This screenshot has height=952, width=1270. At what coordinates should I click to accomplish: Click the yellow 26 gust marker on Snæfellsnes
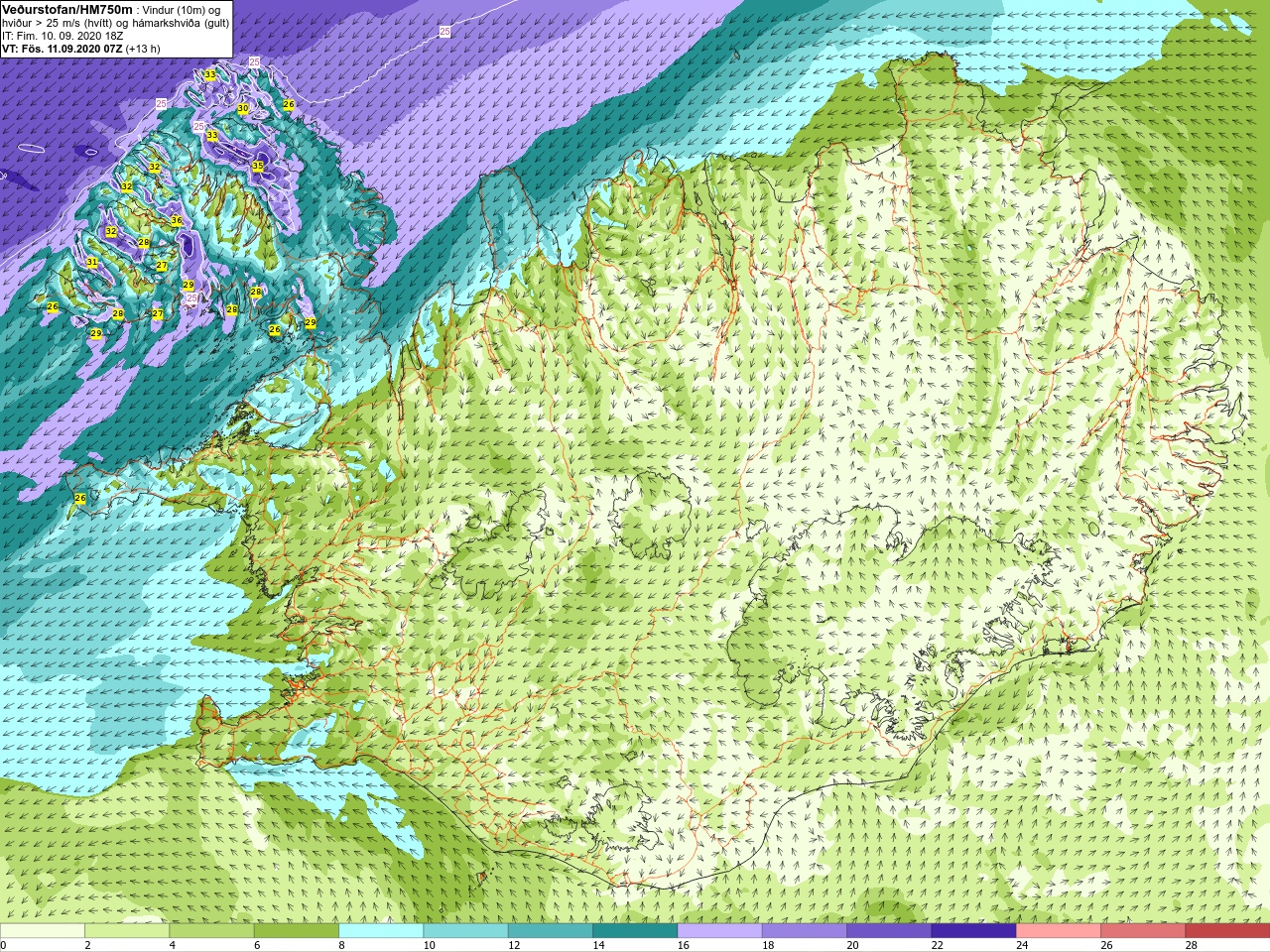(80, 498)
